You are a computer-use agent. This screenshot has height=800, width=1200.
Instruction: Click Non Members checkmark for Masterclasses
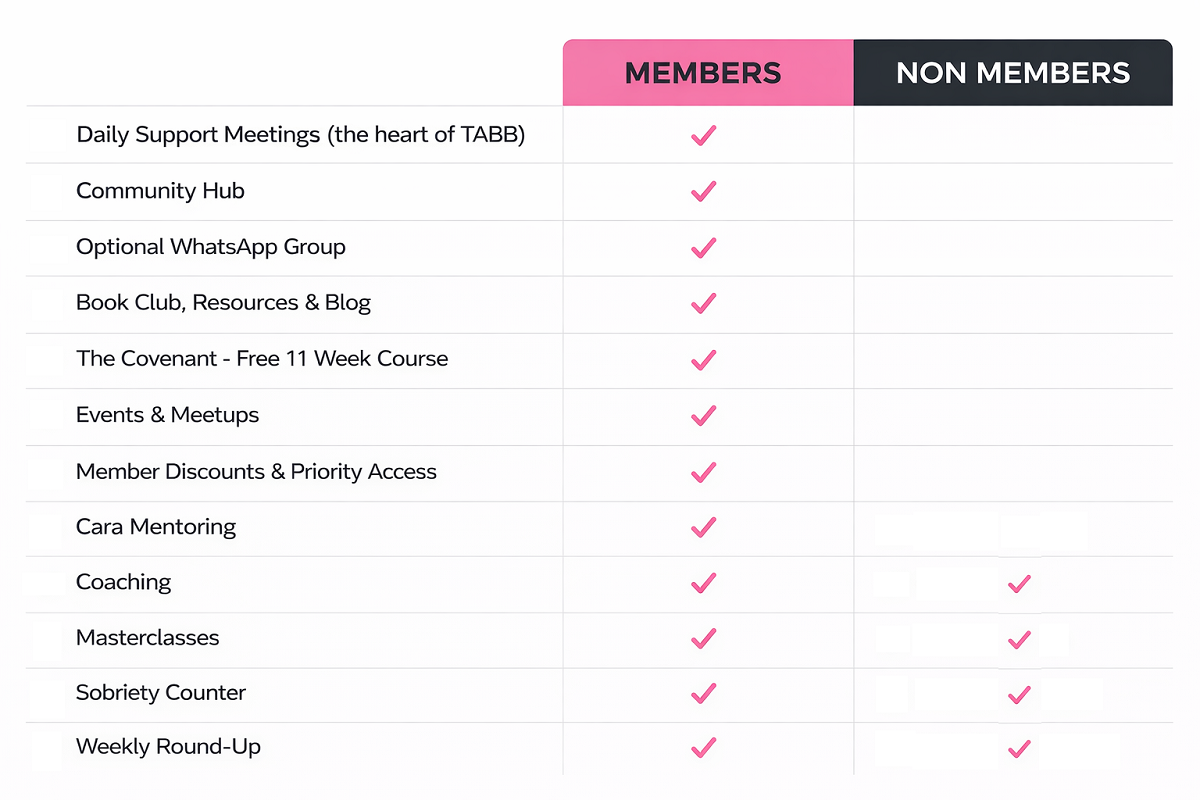[x=1019, y=638]
